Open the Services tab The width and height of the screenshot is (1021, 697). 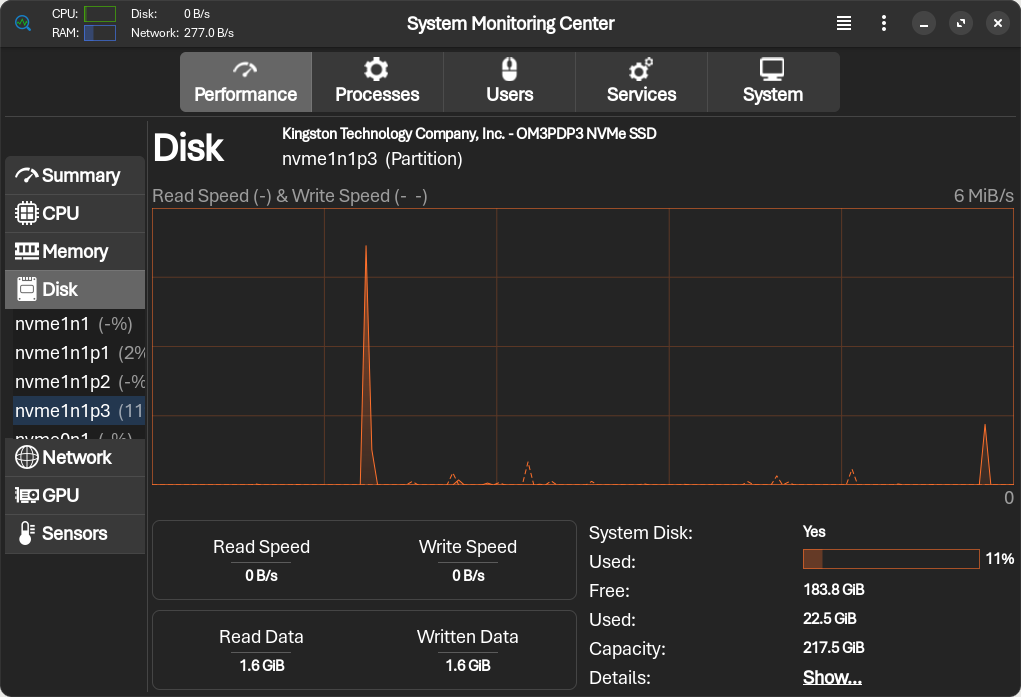641,82
